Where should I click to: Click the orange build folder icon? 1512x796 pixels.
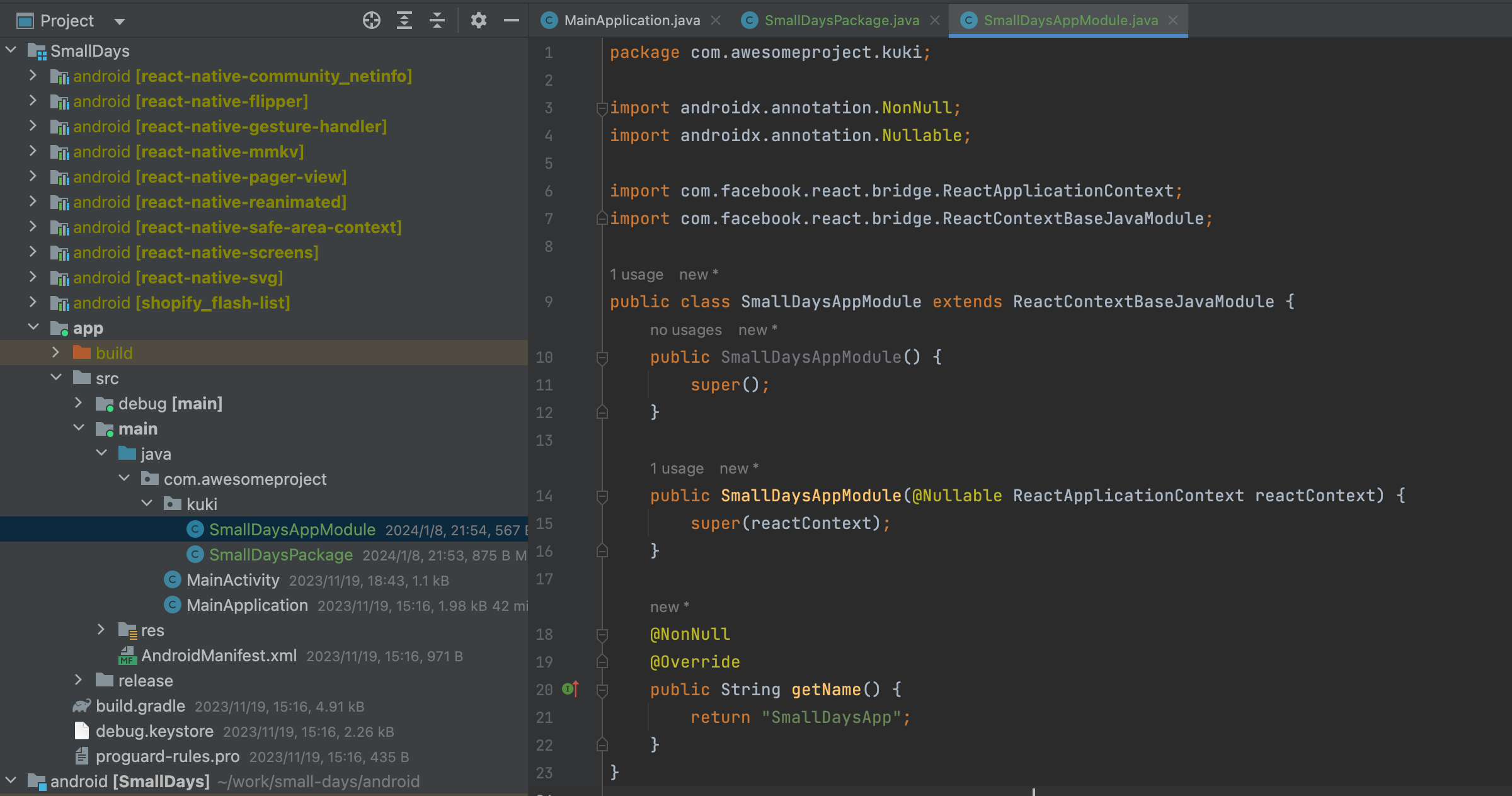(x=82, y=353)
